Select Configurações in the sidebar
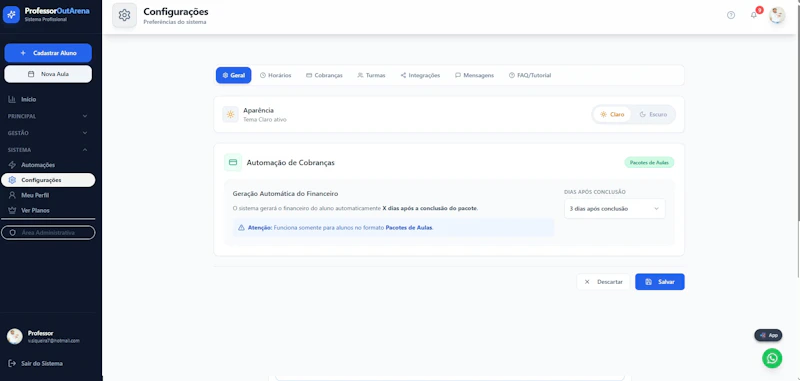The image size is (800, 381). tap(48, 180)
